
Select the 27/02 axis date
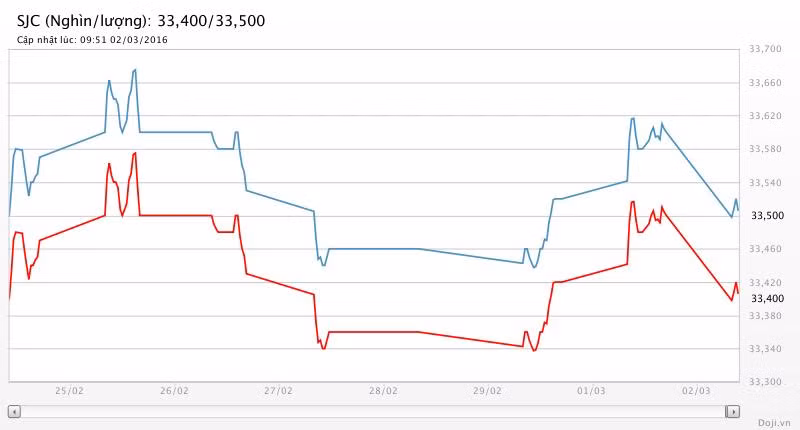tap(279, 391)
